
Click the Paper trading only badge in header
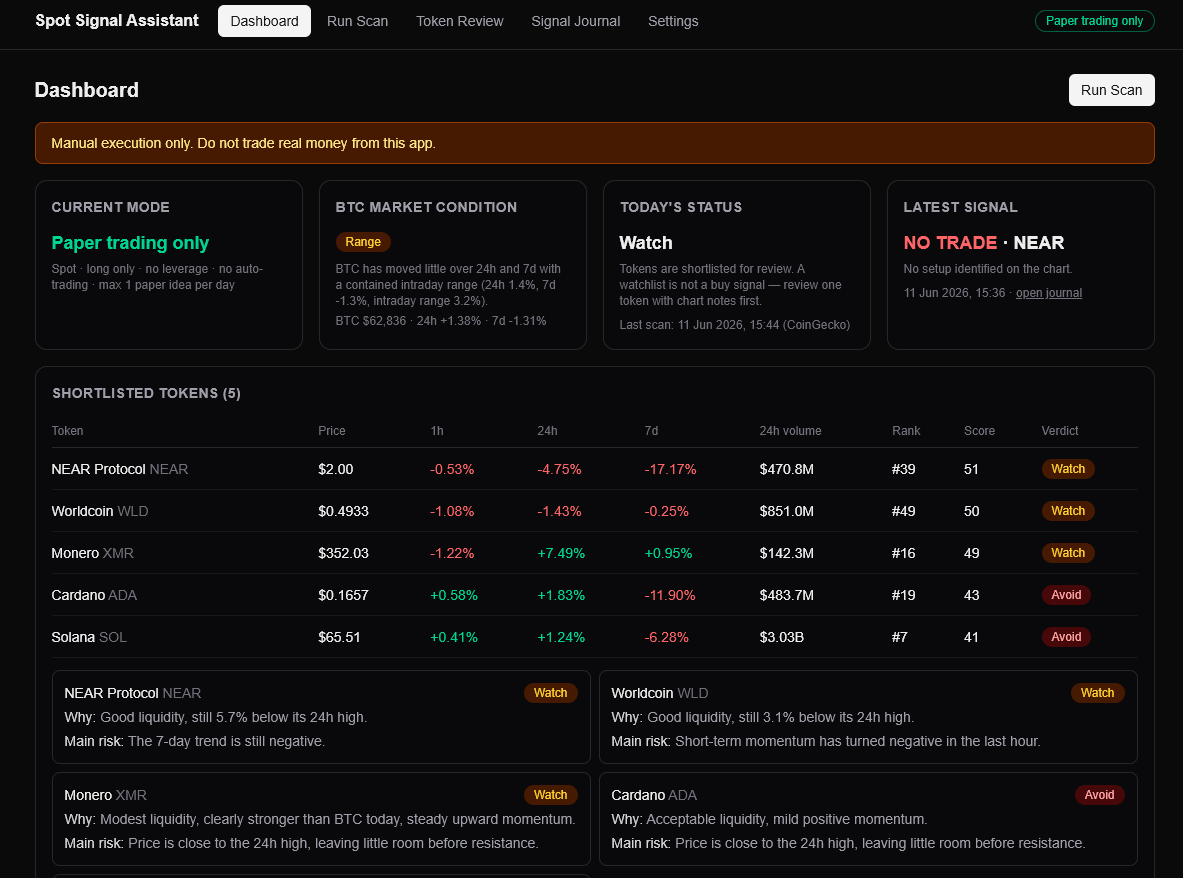[1094, 21]
